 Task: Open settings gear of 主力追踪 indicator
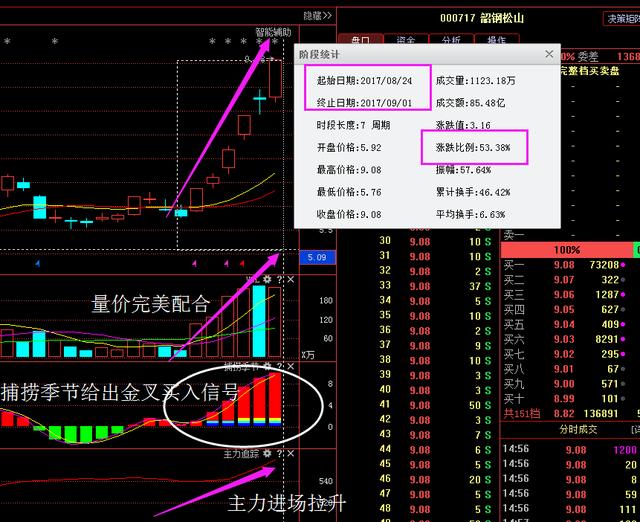pos(267,453)
